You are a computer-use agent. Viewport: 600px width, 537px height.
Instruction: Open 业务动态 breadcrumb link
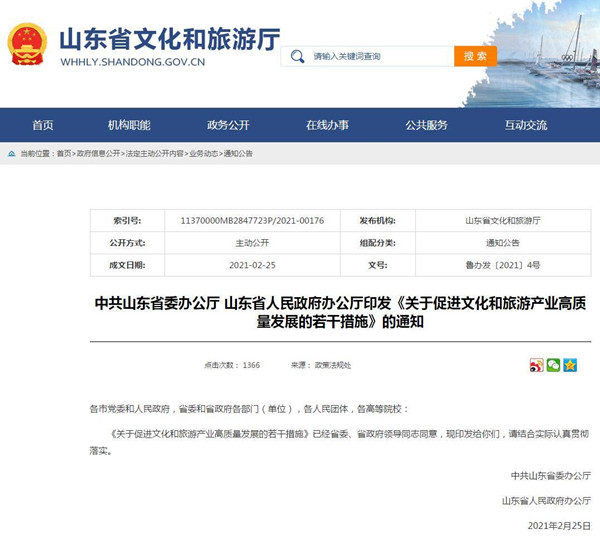(x=204, y=154)
